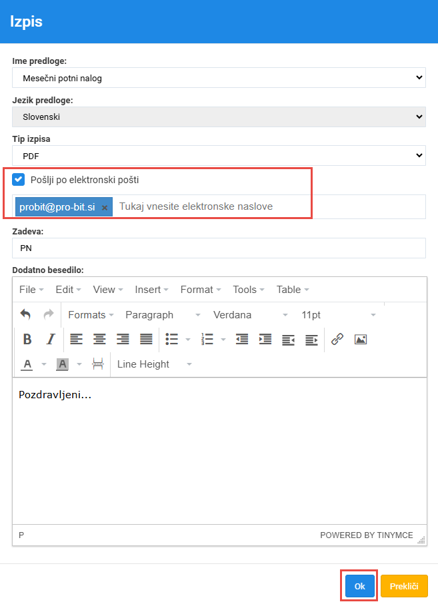The height and width of the screenshot is (608, 438).
Task: Click the insert image icon
Action: [360, 339]
